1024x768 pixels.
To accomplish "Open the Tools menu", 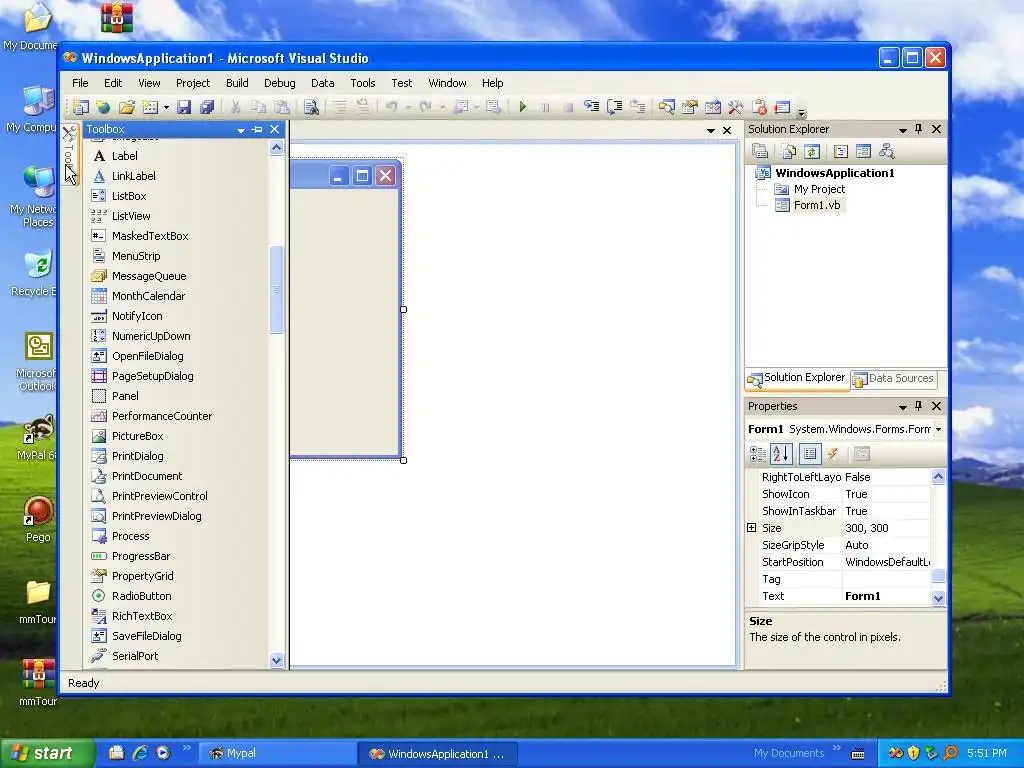I will click(x=362, y=83).
